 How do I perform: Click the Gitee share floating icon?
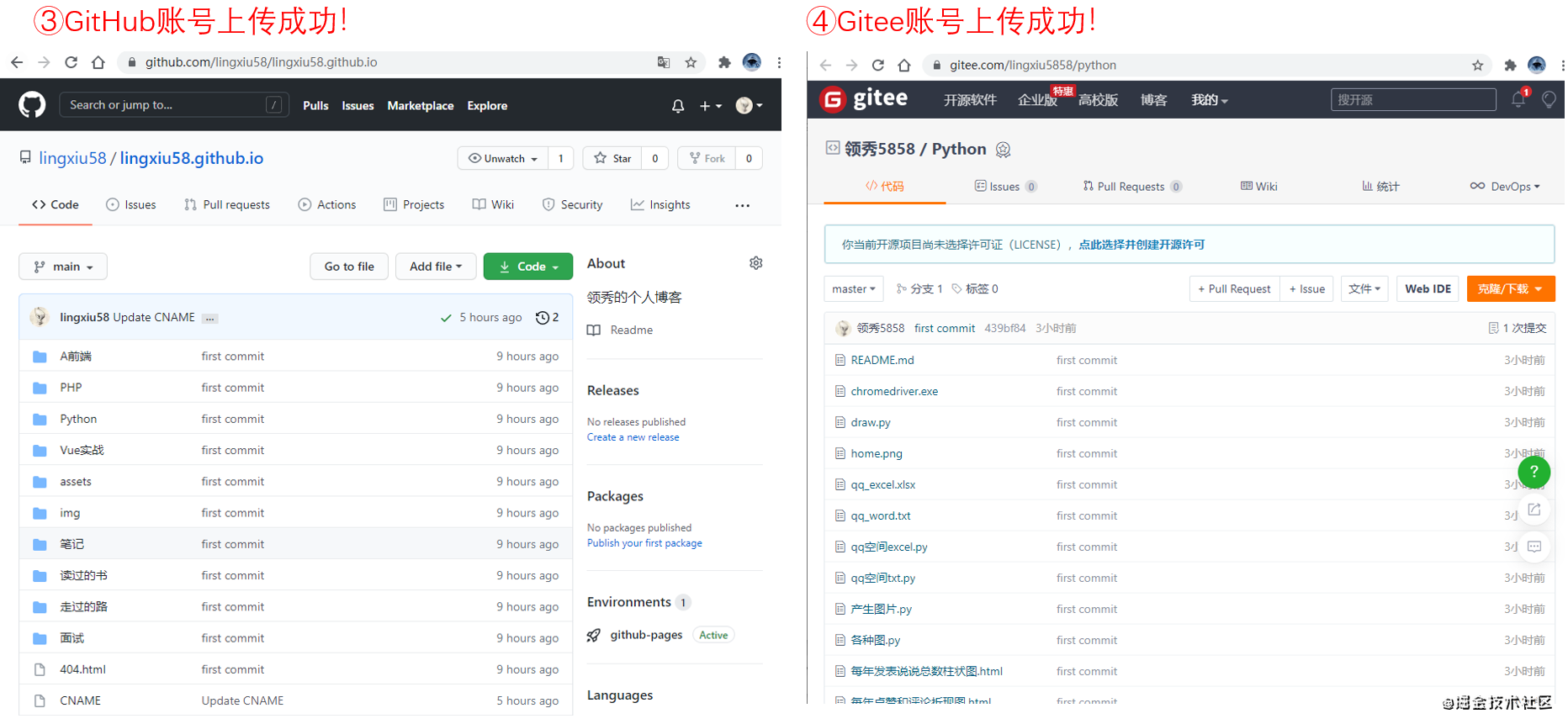coord(1534,510)
